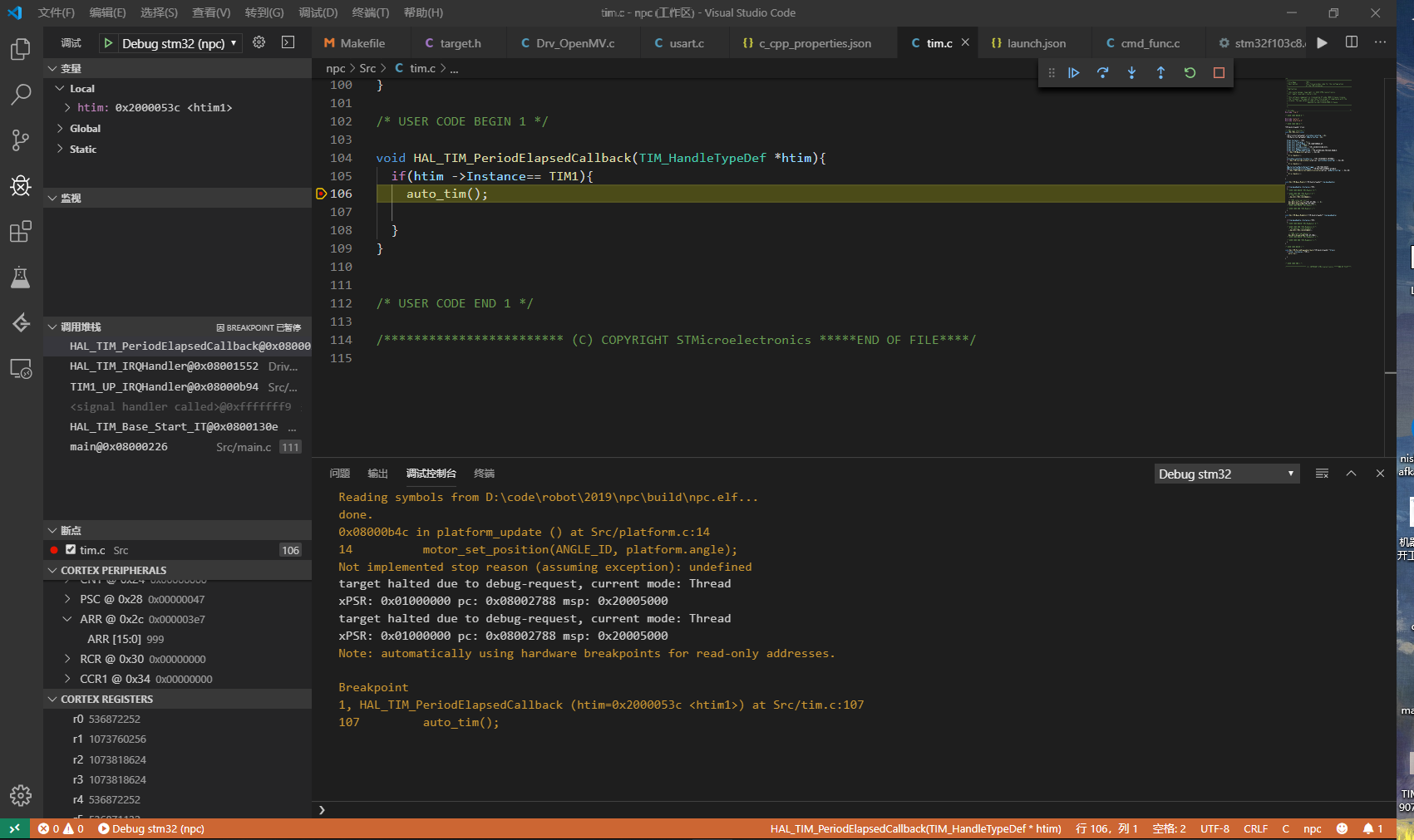Click Step Out in the debug toolbar
Image resolution: width=1414 pixels, height=840 pixels.
click(1160, 73)
